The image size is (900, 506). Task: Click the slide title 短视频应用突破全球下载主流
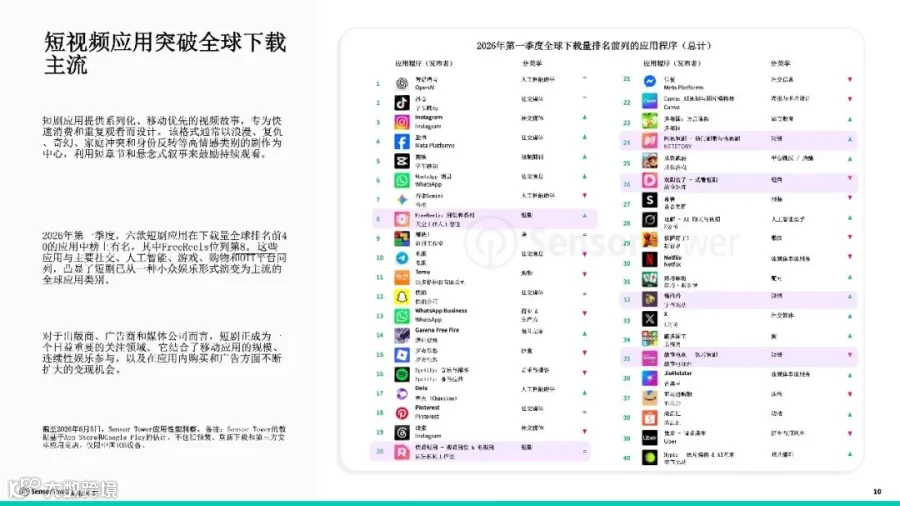165,53
